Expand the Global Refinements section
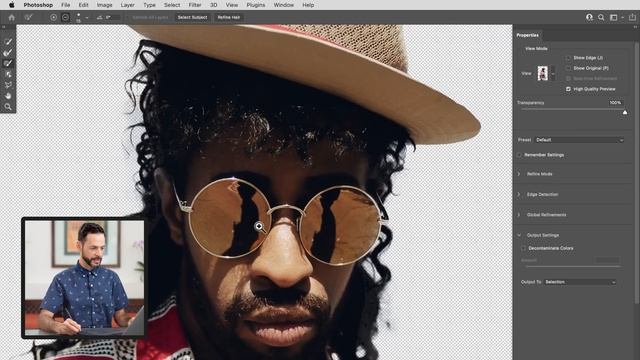 [x=520, y=215]
